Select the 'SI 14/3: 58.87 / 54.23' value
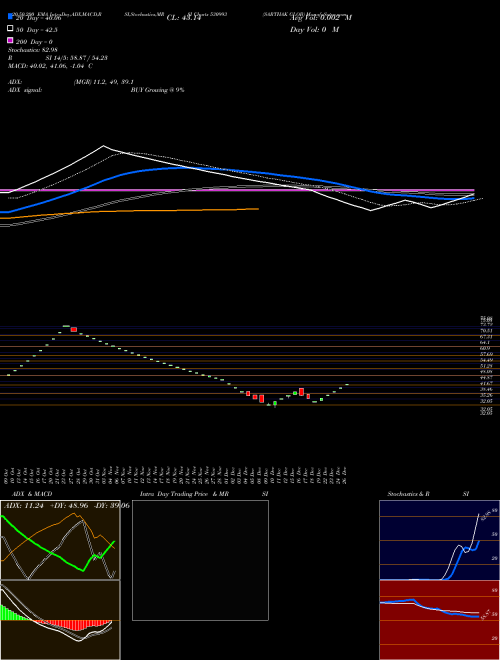 click(x=77, y=58)
